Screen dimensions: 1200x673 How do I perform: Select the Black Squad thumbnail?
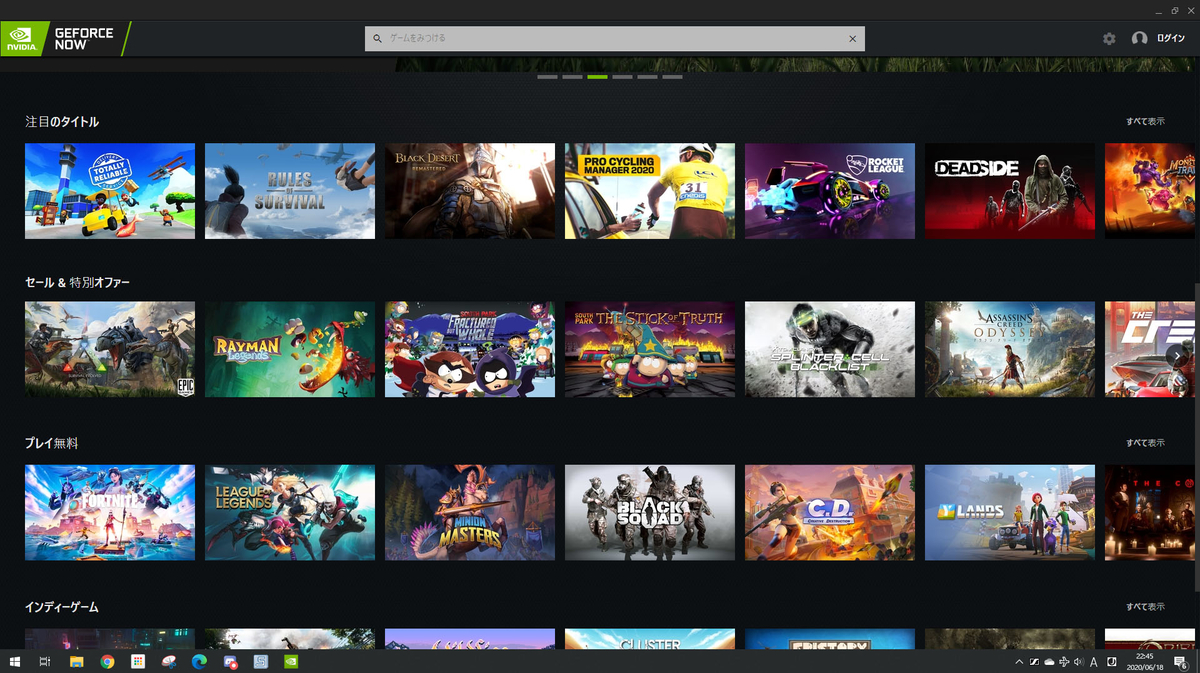click(x=650, y=513)
